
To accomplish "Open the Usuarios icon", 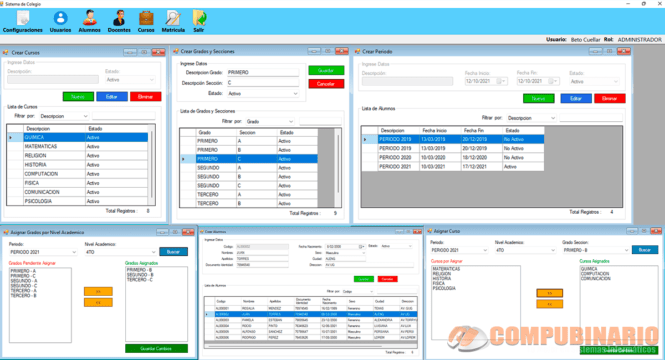I will [60, 21].
